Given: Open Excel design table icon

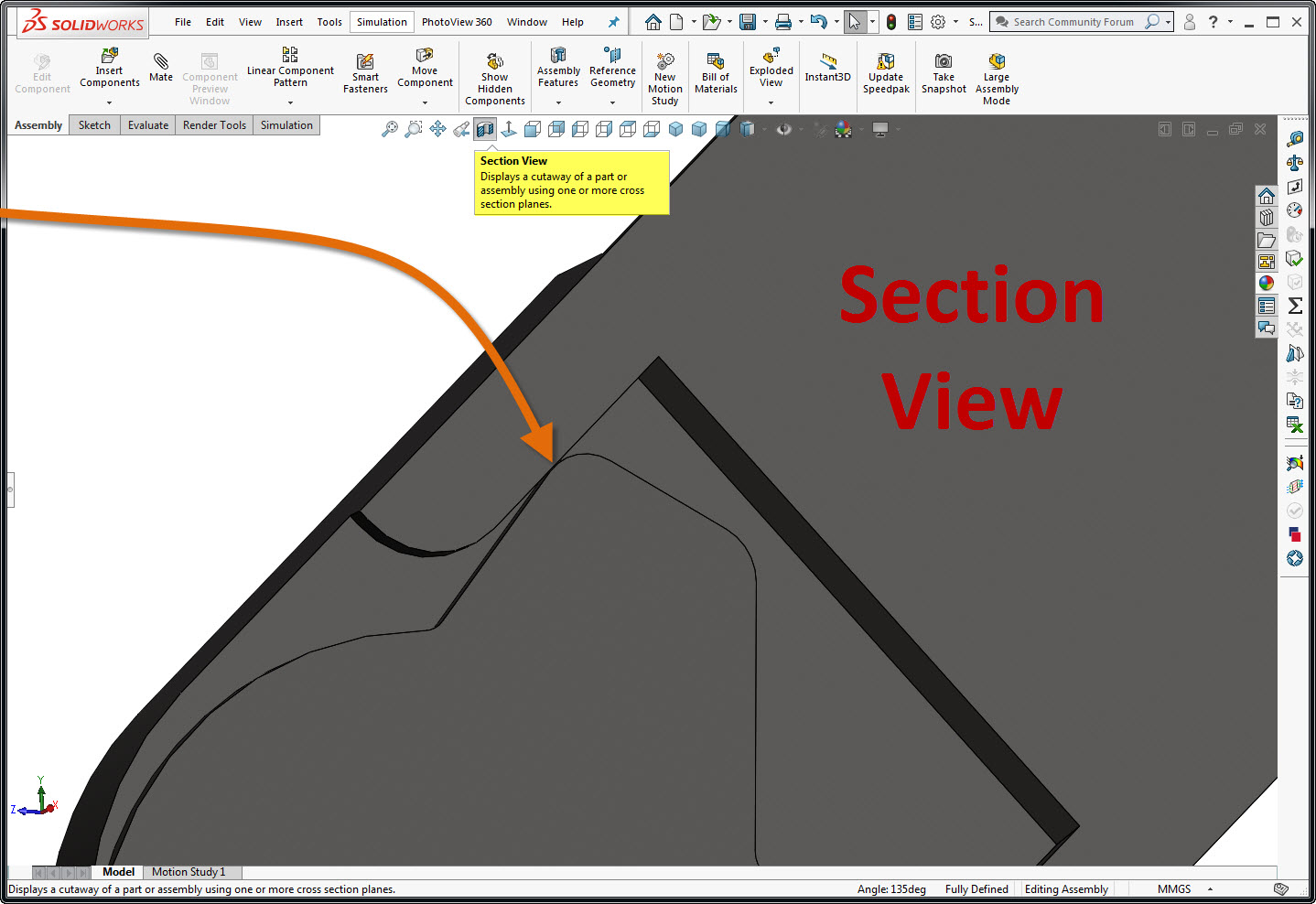Looking at the screenshot, I should 1295,425.
